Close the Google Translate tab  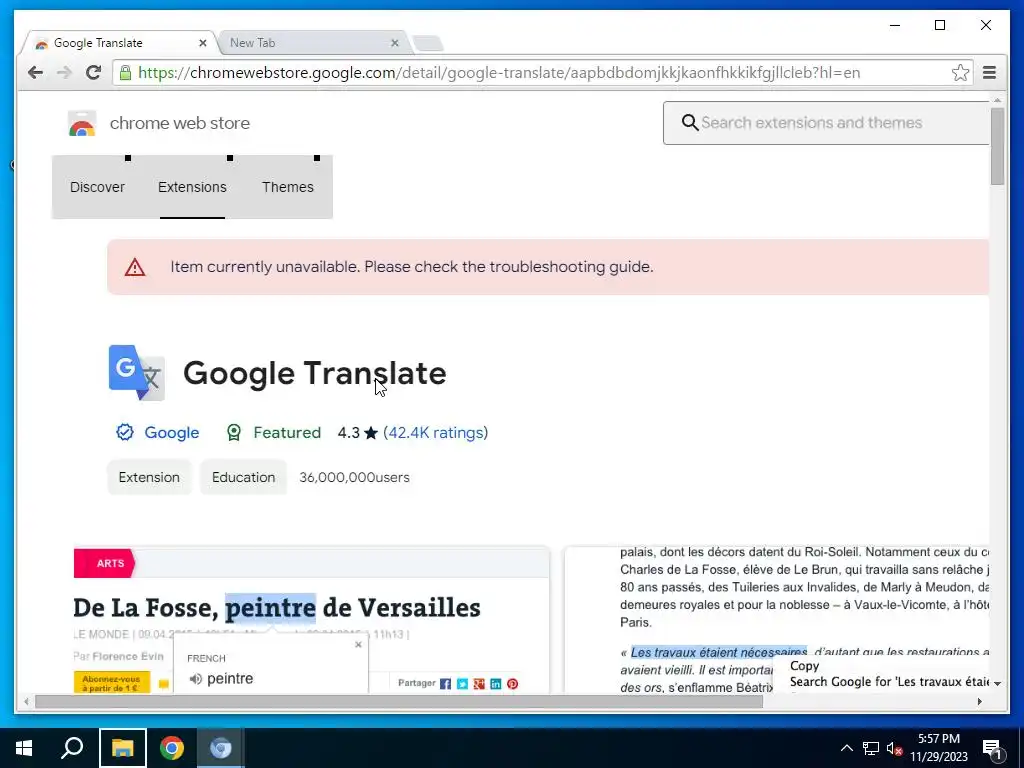pyautogui.click(x=202, y=43)
